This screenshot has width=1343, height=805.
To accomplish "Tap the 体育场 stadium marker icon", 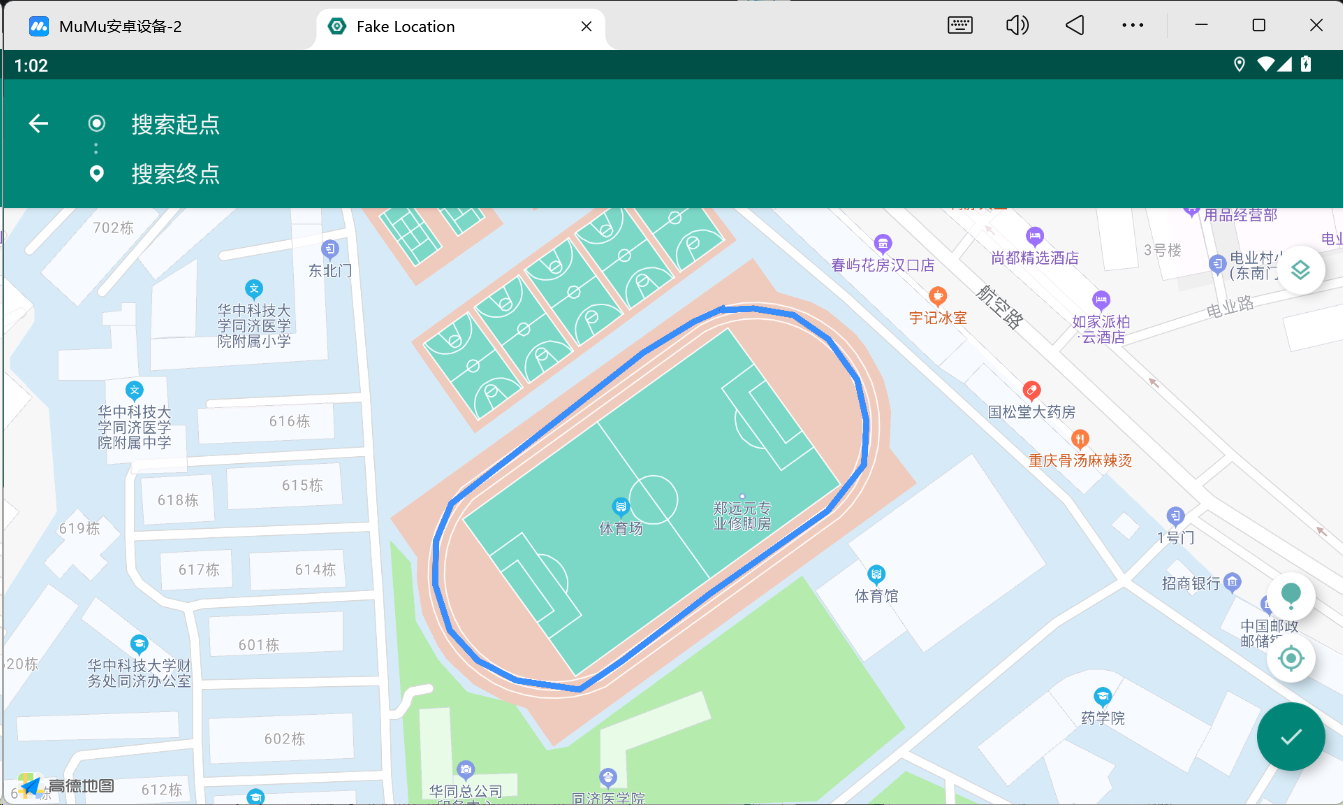I will pos(620,506).
